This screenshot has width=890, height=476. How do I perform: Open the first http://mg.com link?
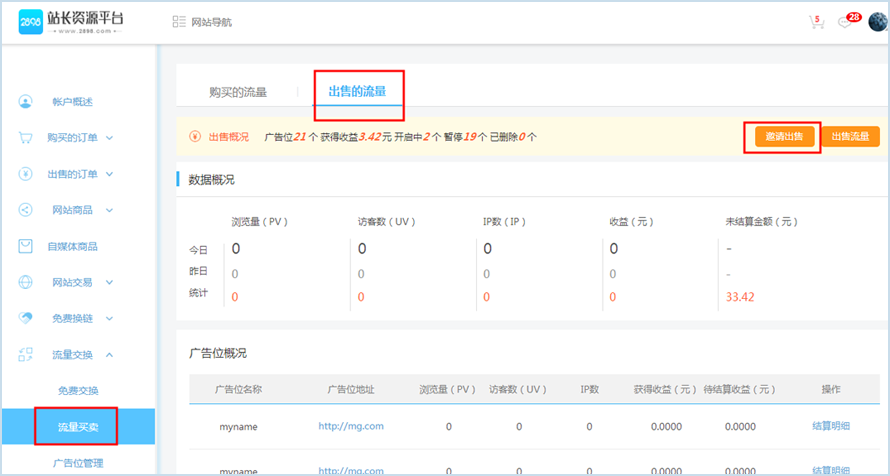(x=350, y=427)
